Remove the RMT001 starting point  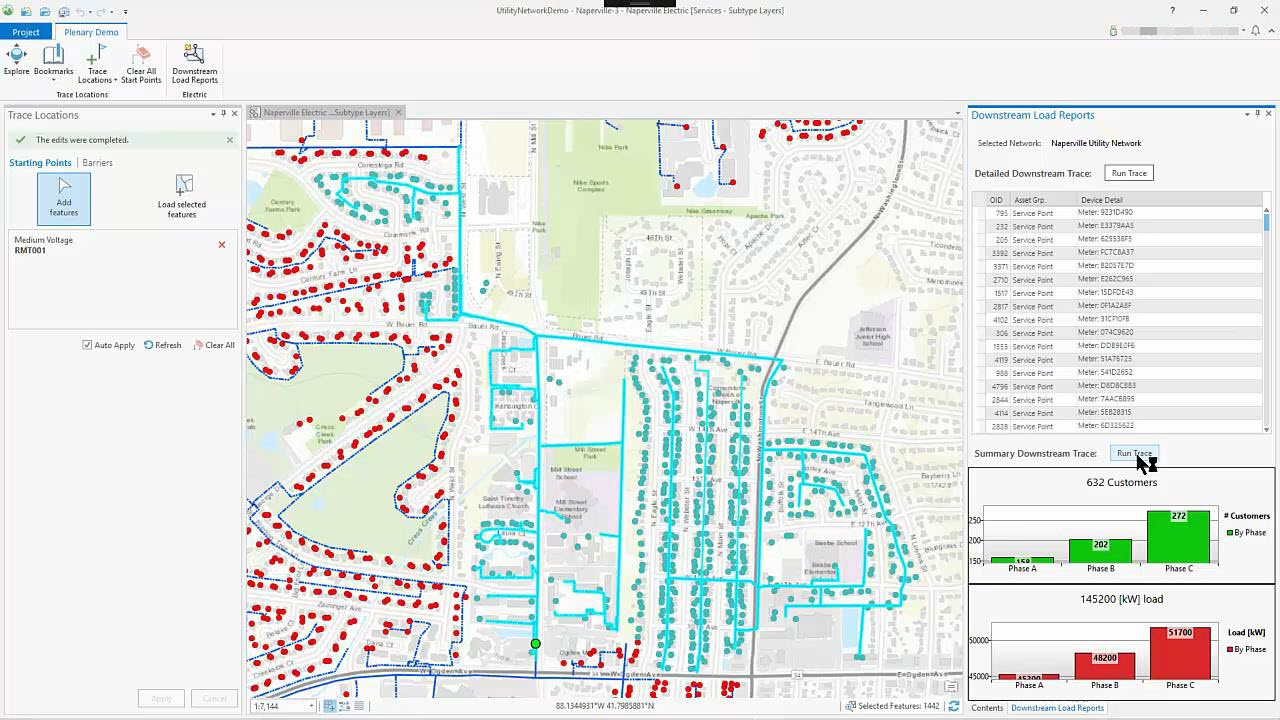point(222,245)
